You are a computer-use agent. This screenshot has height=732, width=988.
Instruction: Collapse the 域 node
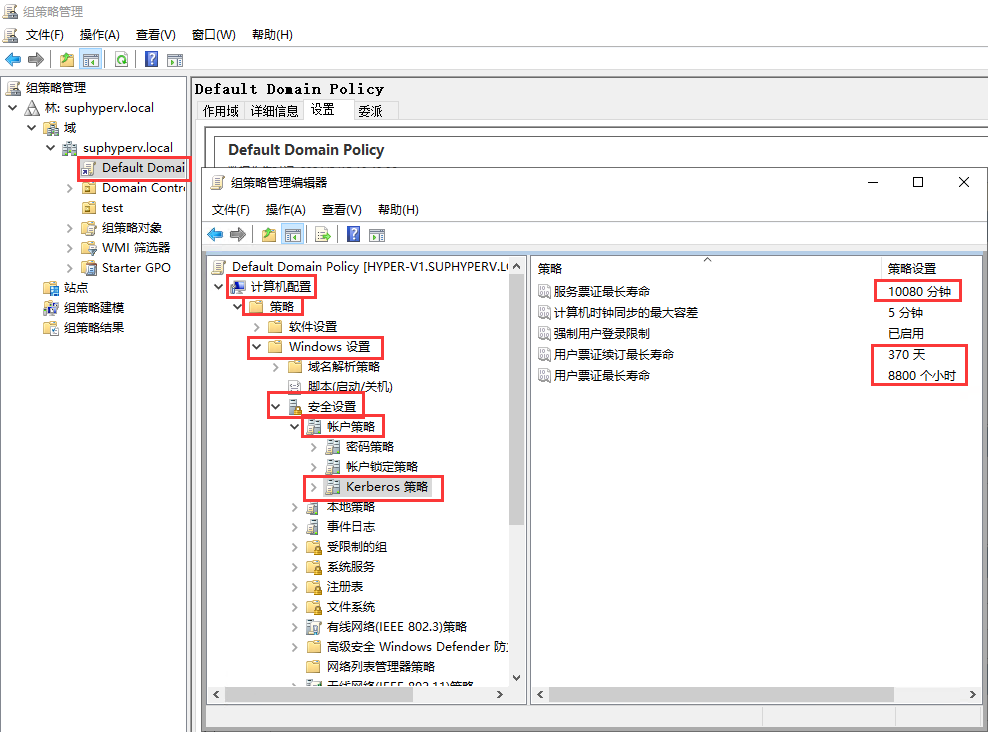[x=32, y=128]
